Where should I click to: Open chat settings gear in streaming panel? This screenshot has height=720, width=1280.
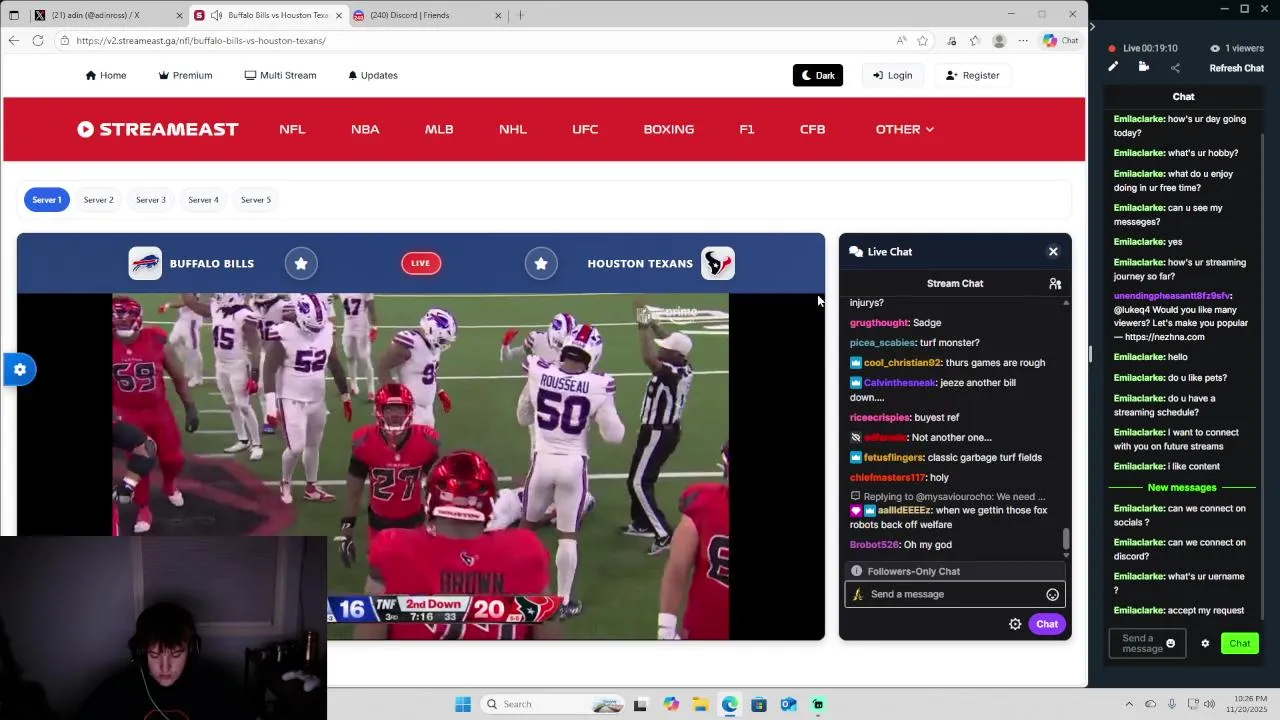click(1205, 644)
